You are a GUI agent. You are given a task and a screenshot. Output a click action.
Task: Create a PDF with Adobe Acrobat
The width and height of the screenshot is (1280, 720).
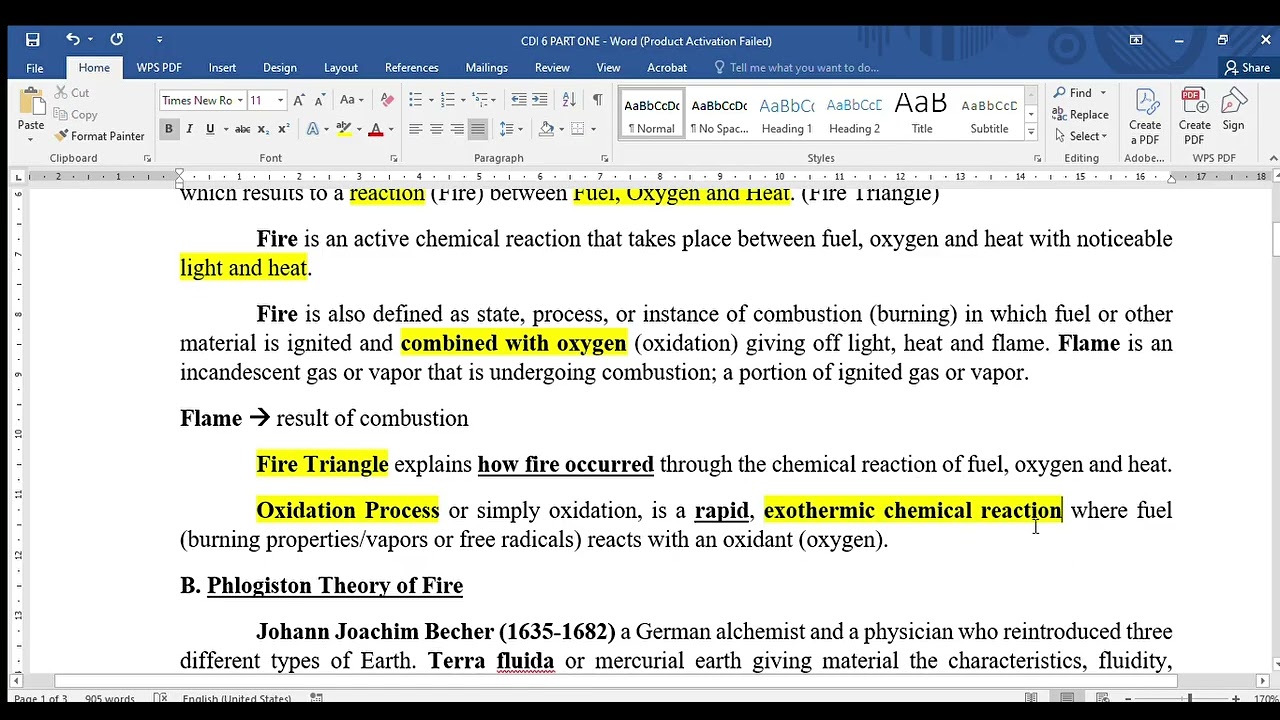click(1145, 118)
